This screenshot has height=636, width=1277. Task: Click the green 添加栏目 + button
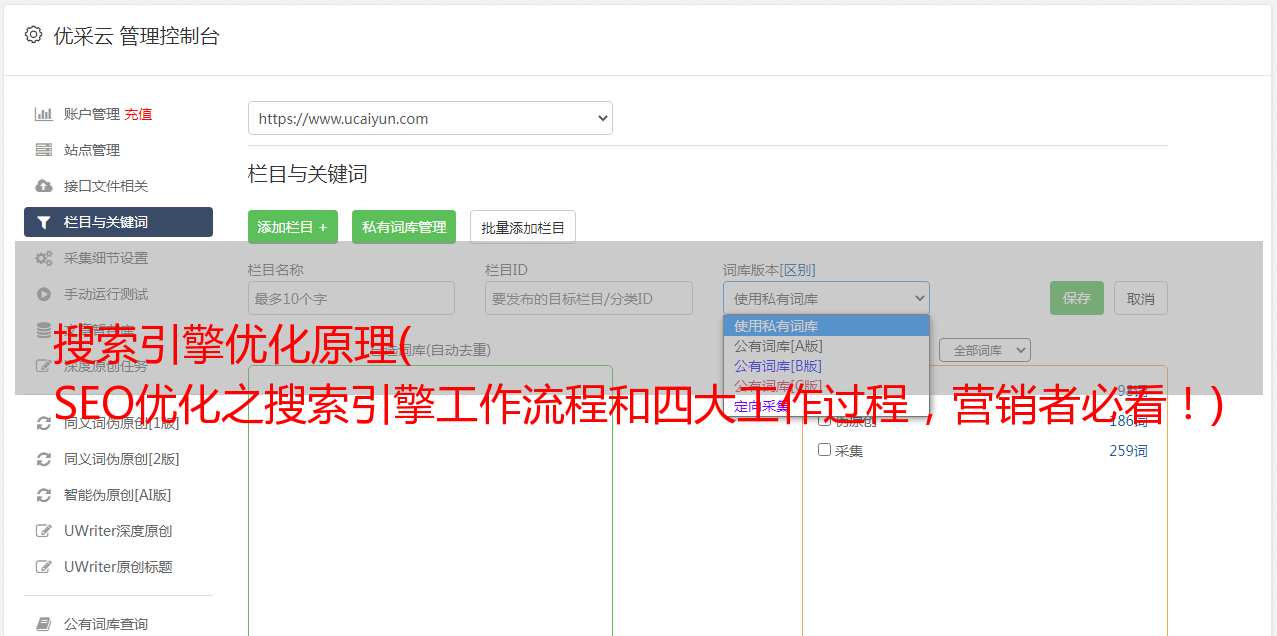(x=293, y=227)
